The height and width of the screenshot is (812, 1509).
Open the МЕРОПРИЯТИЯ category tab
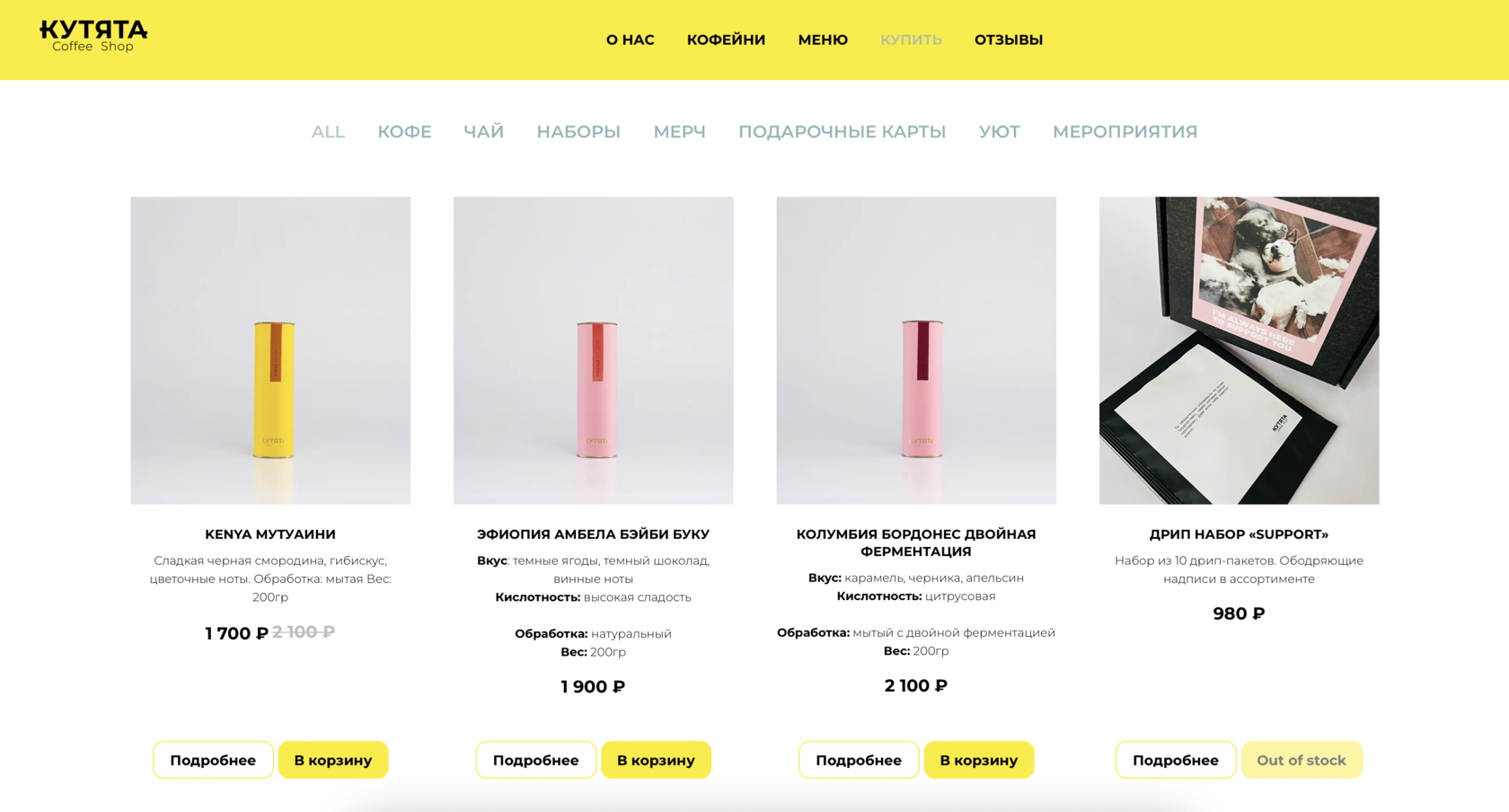click(x=1125, y=132)
